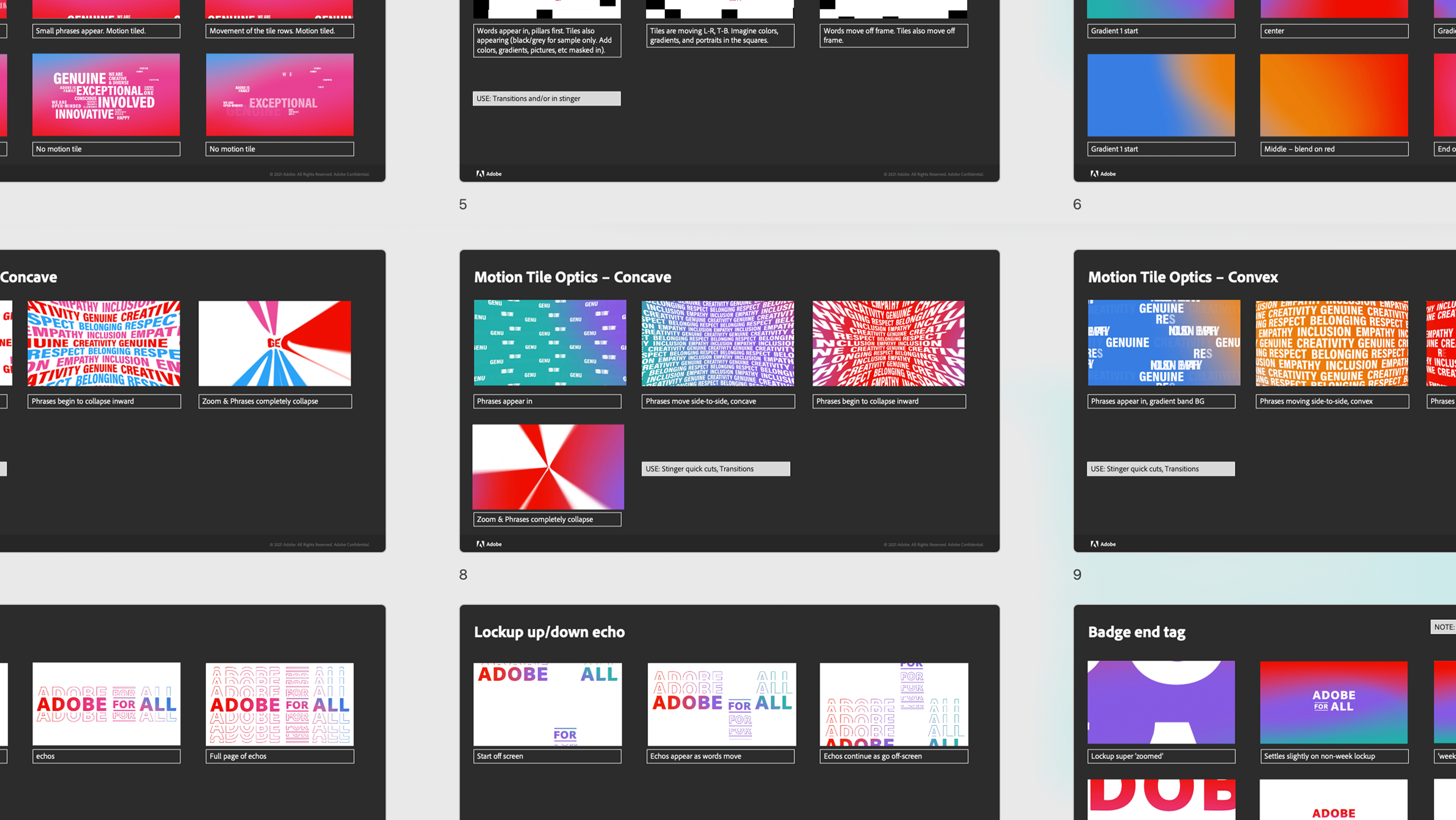The image size is (1456, 820).
Task: Click the 'USE: Transitions and/or in stinger' label
Action: (x=546, y=98)
